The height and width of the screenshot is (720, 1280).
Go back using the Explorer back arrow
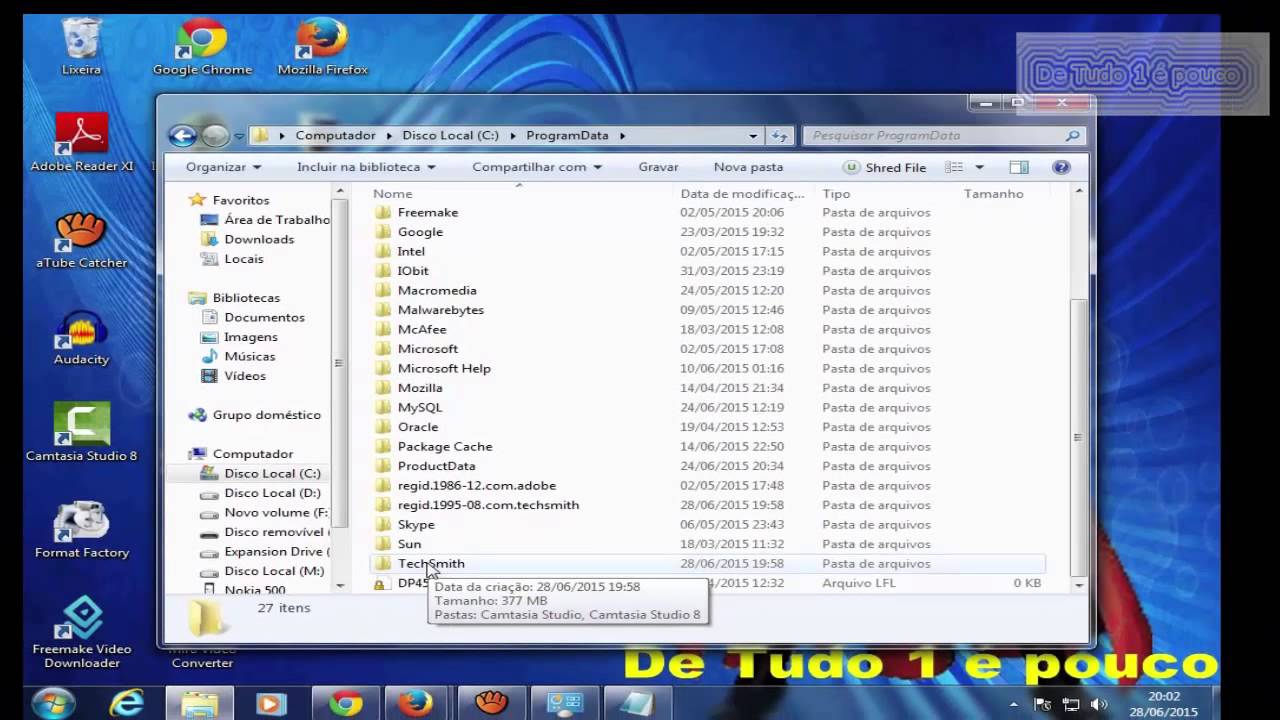click(x=182, y=135)
